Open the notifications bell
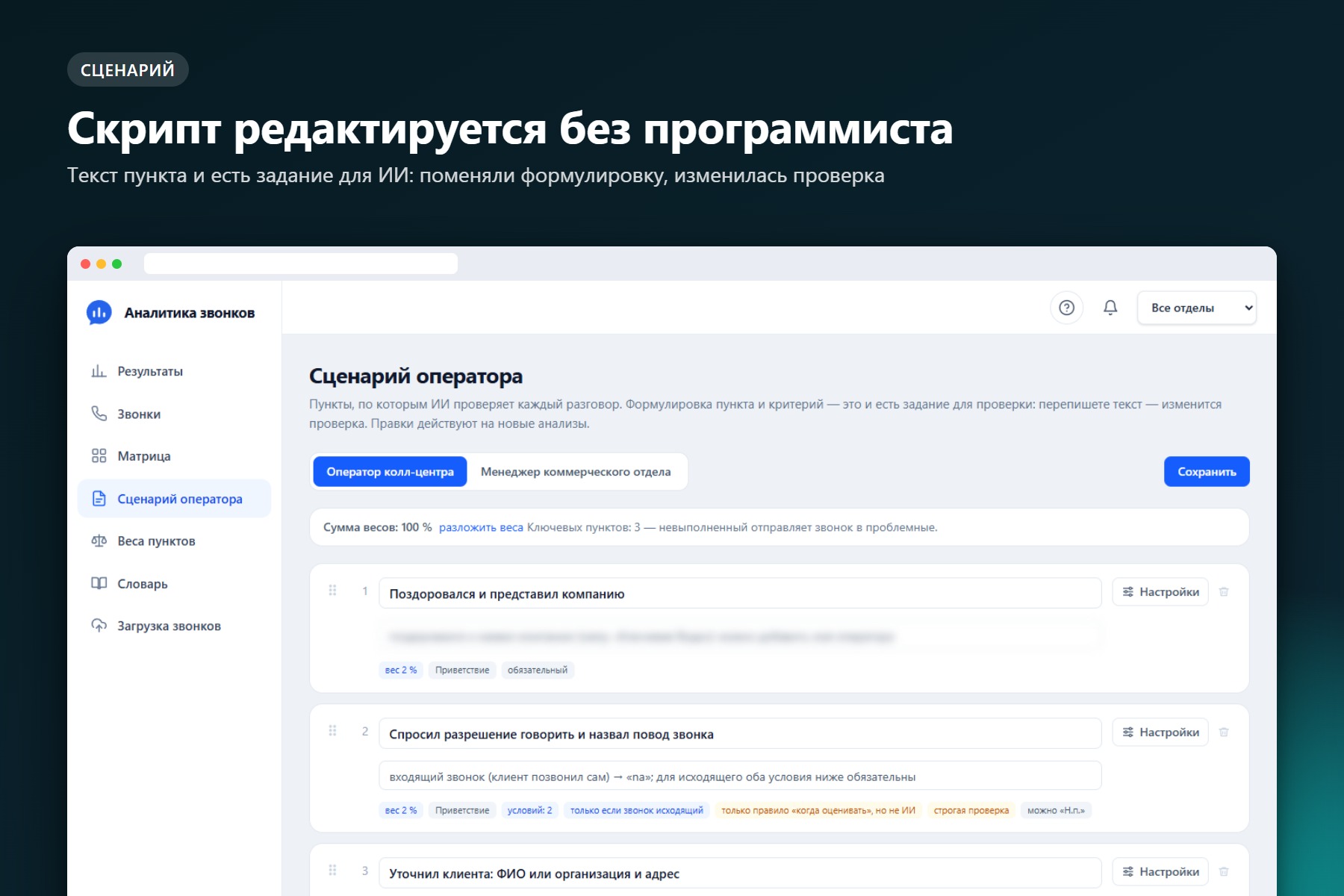This screenshot has width=1344, height=896. pyautogui.click(x=1110, y=308)
